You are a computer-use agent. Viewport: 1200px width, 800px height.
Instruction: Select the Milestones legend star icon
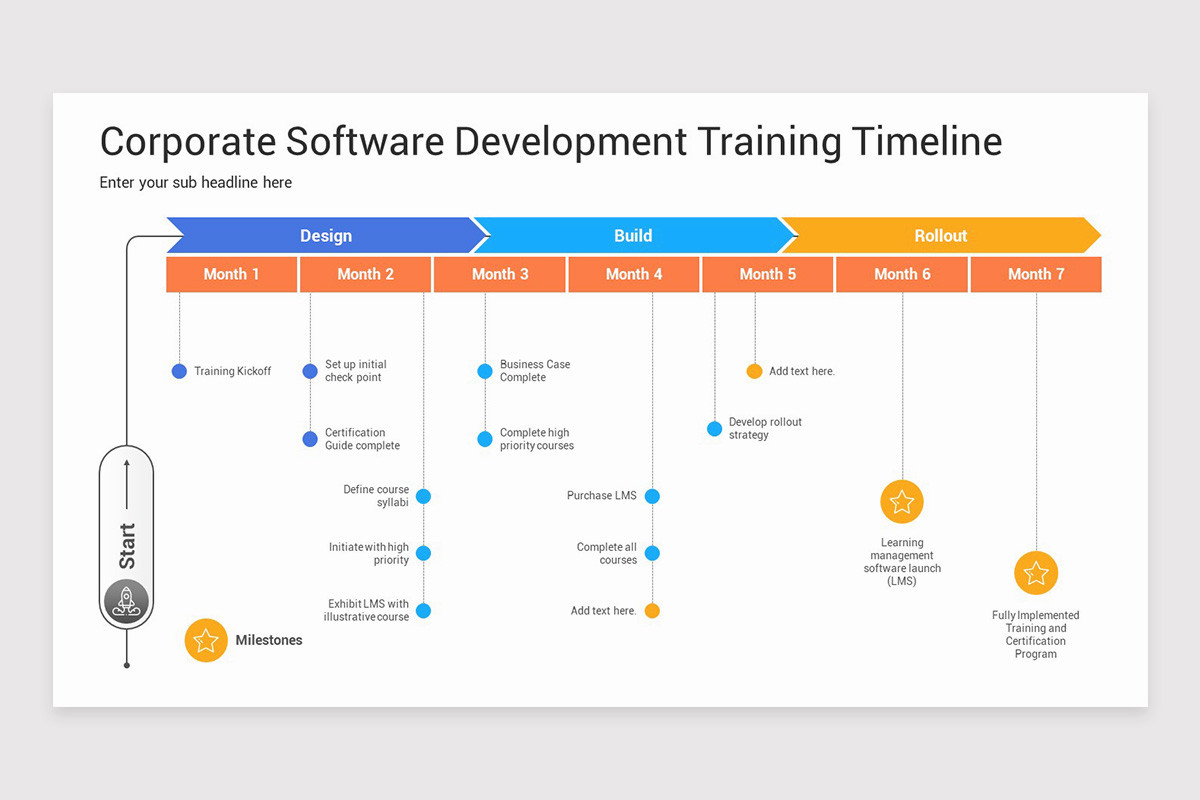[206, 640]
